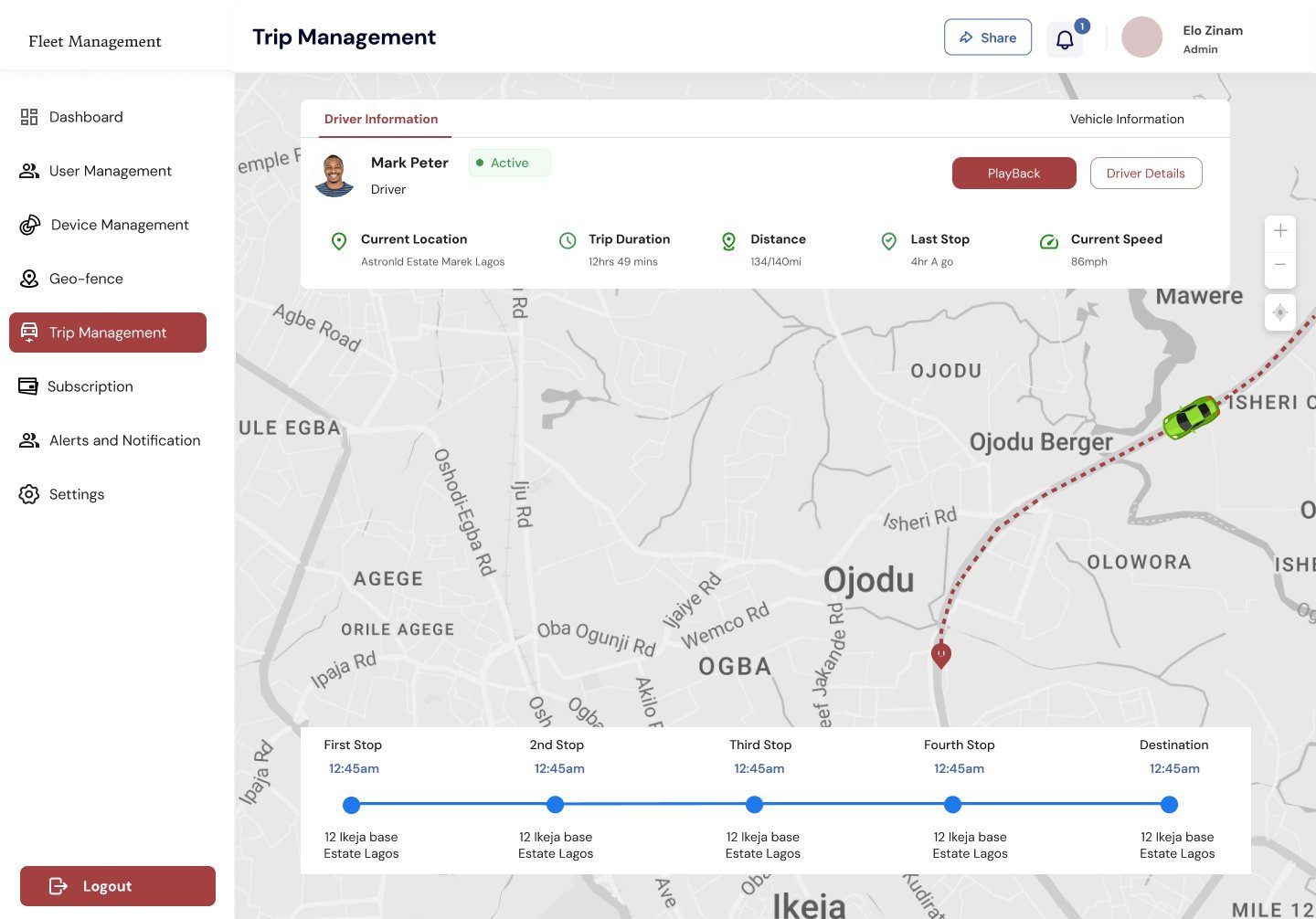This screenshot has height=919, width=1316.
Task: Click the Current Speed gauge icon
Action: tap(1049, 241)
